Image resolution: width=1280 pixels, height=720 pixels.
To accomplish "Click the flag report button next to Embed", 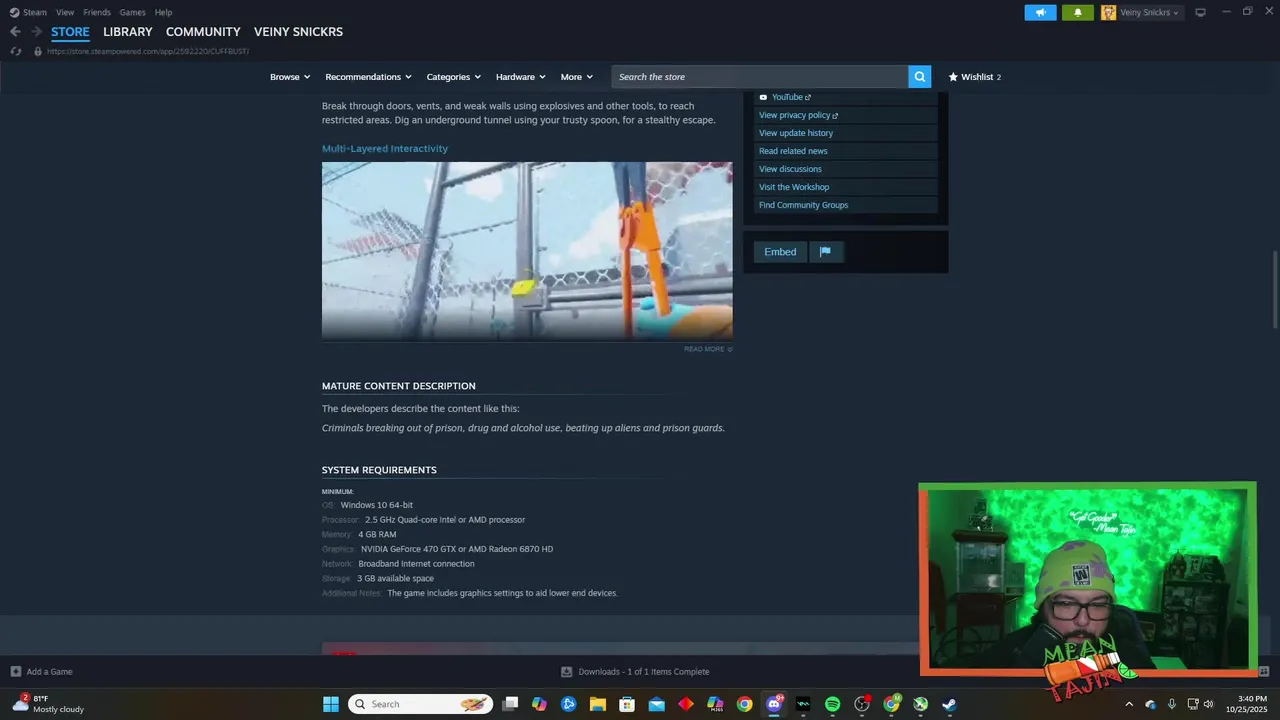I will (x=825, y=252).
